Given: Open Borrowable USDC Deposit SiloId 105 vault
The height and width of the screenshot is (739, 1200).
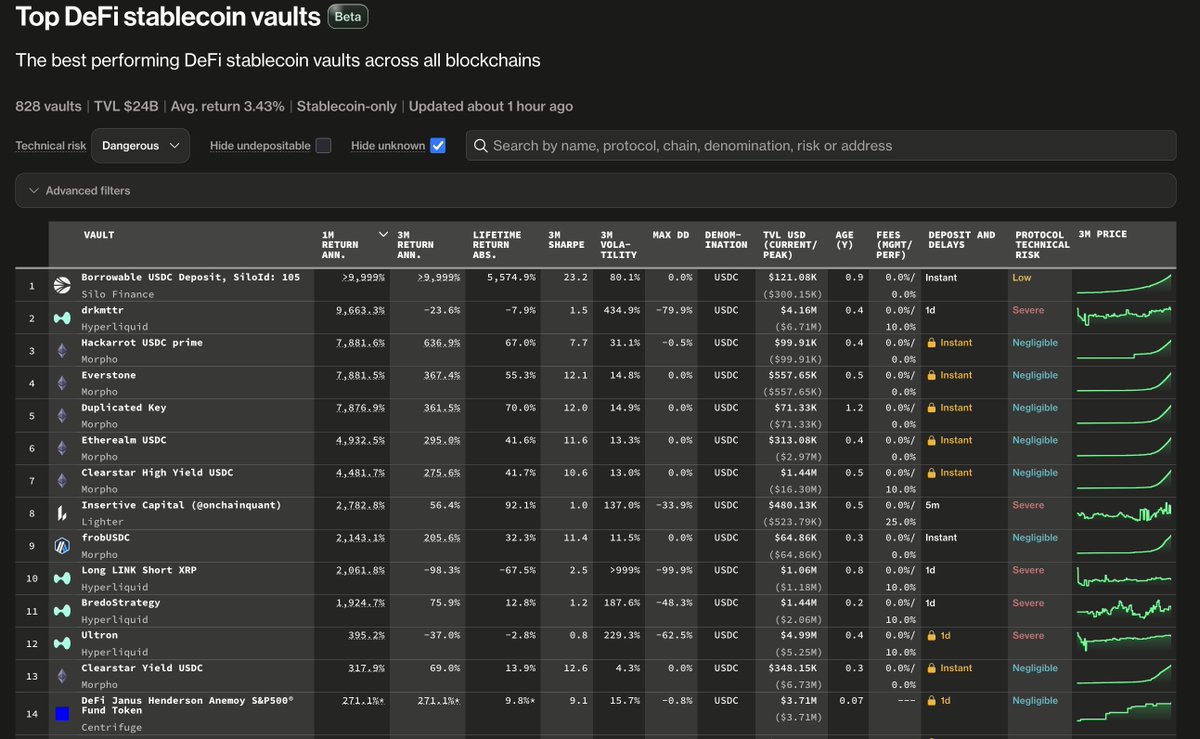Looking at the screenshot, I should coord(191,277).
